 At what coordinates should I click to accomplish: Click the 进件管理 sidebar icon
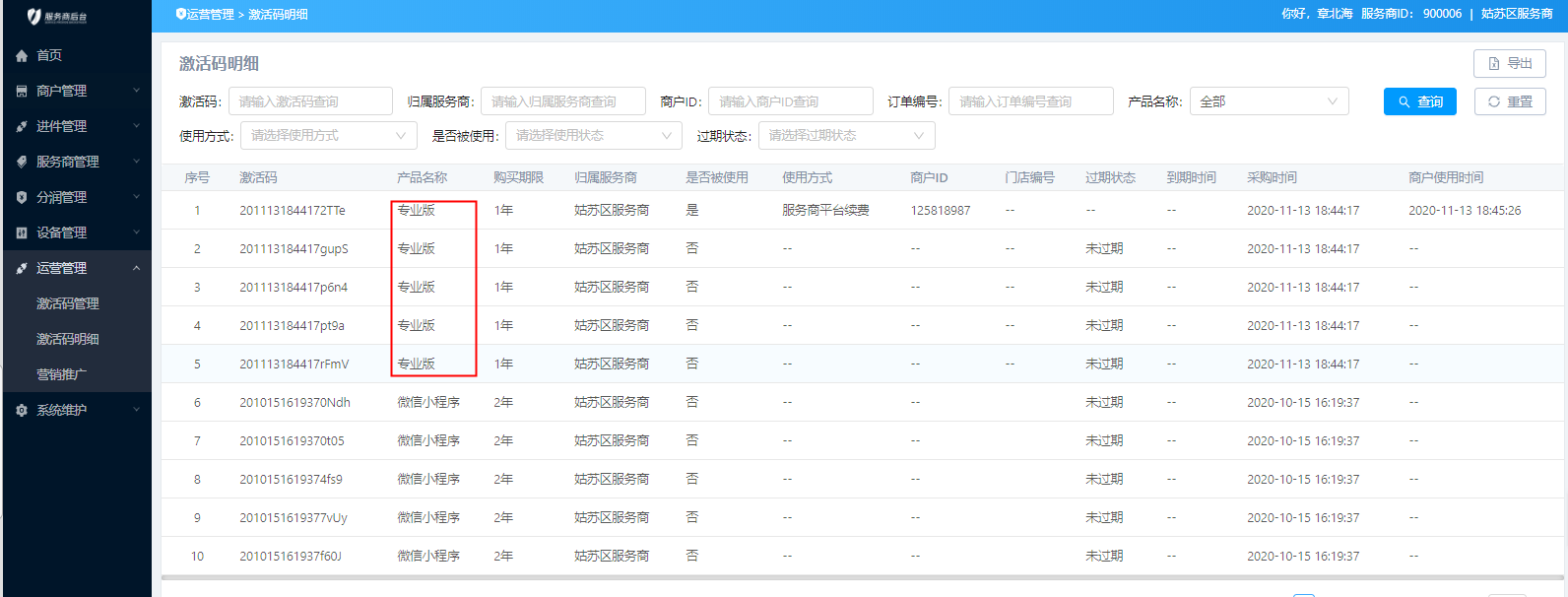point(22,127)
